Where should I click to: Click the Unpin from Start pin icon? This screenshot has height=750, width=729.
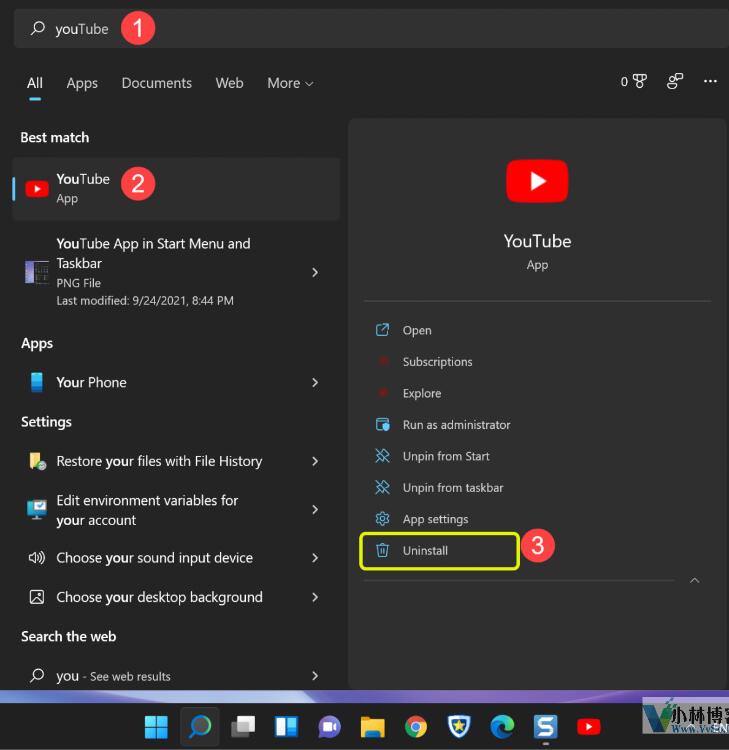click(382, 456)
